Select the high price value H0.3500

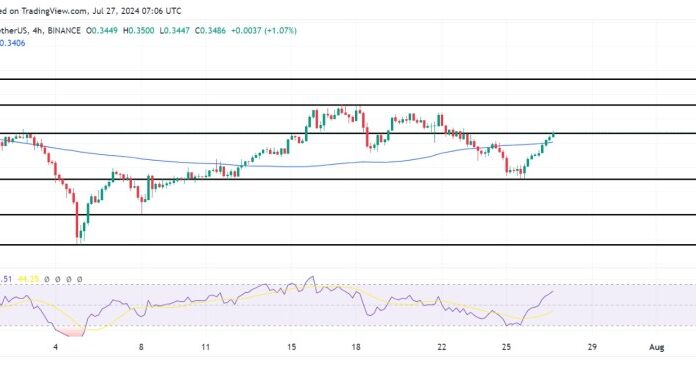click(x=138, y=31)
